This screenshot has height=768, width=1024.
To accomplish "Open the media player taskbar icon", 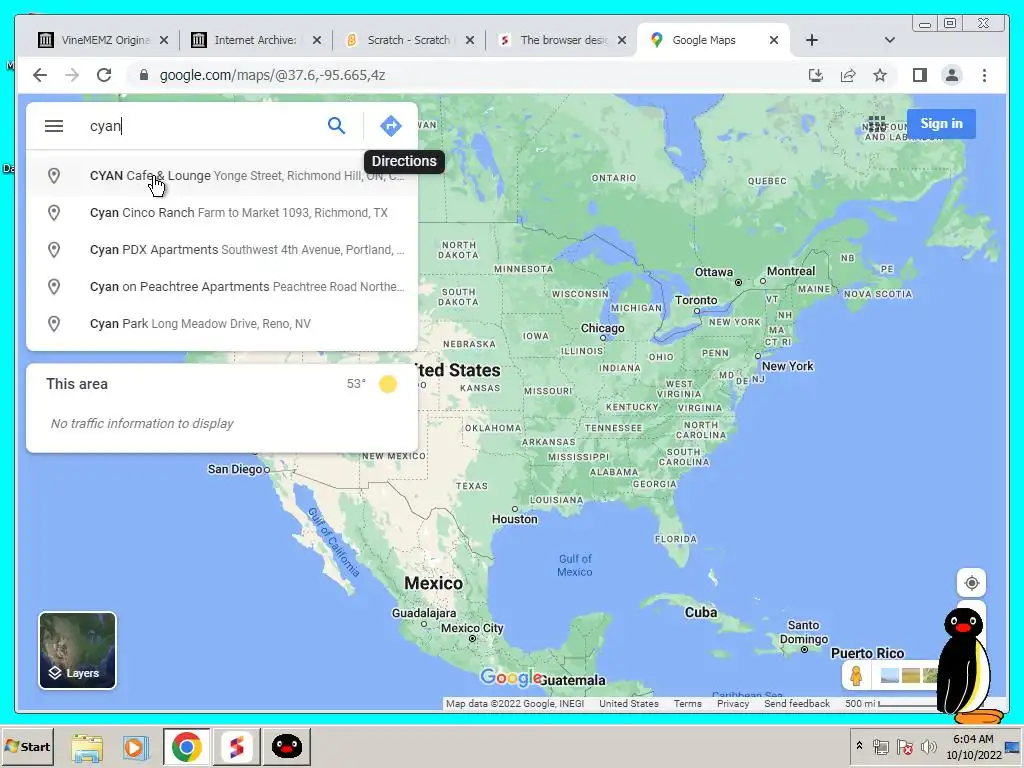I will 135,746.
